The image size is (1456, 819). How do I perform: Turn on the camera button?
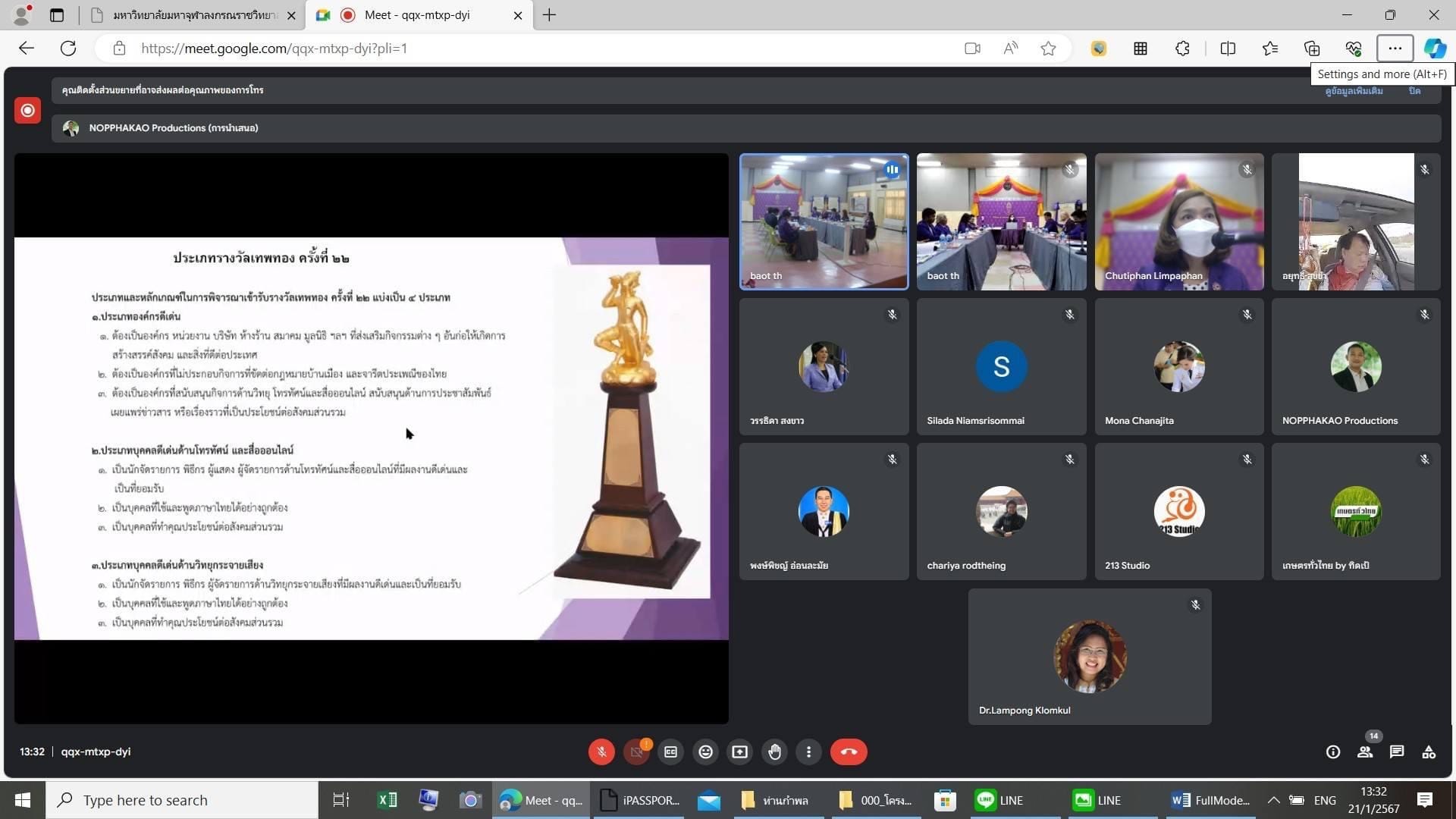pos(636,752)
